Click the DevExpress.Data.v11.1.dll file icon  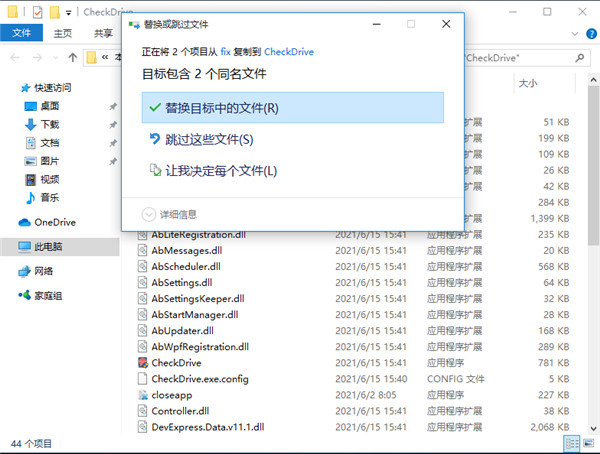coord(142,427)
